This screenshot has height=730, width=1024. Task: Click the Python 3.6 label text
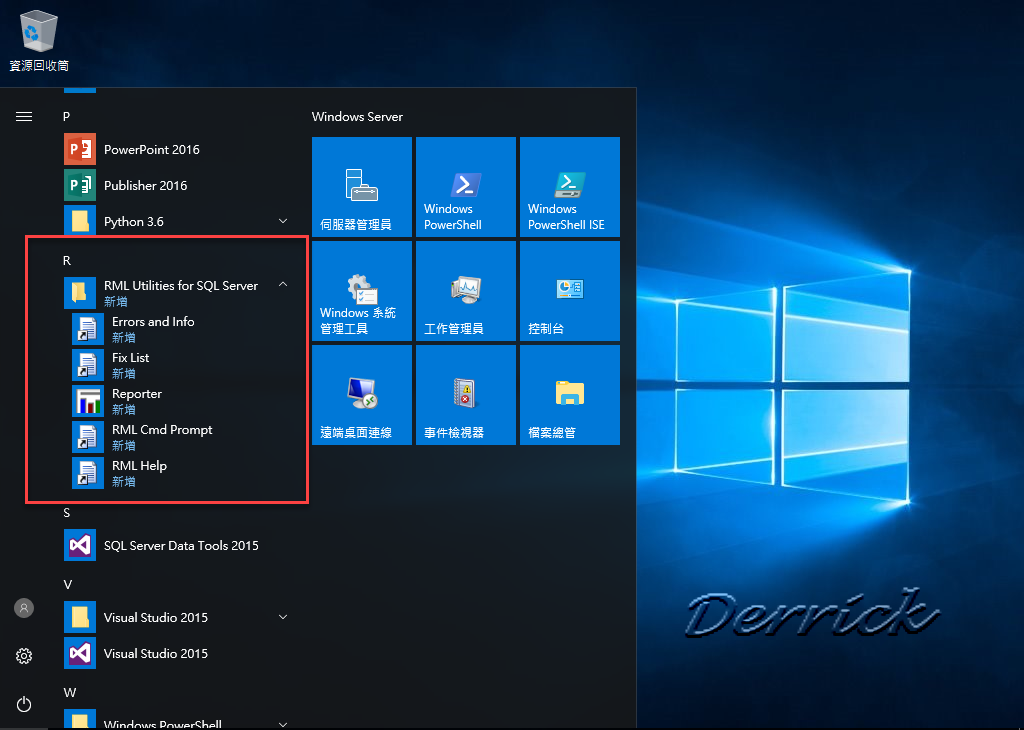click(134, 221)
